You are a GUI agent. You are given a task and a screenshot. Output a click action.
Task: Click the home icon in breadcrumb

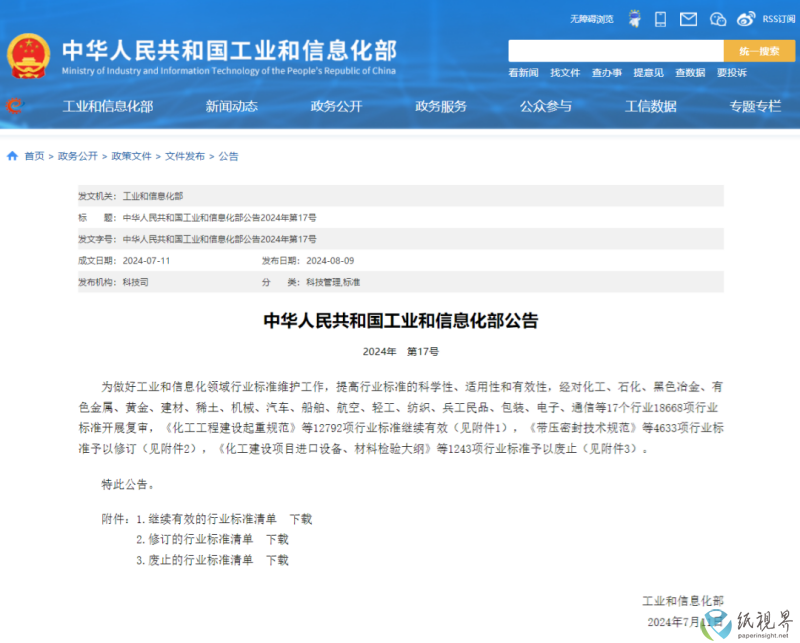click(13, 156)
